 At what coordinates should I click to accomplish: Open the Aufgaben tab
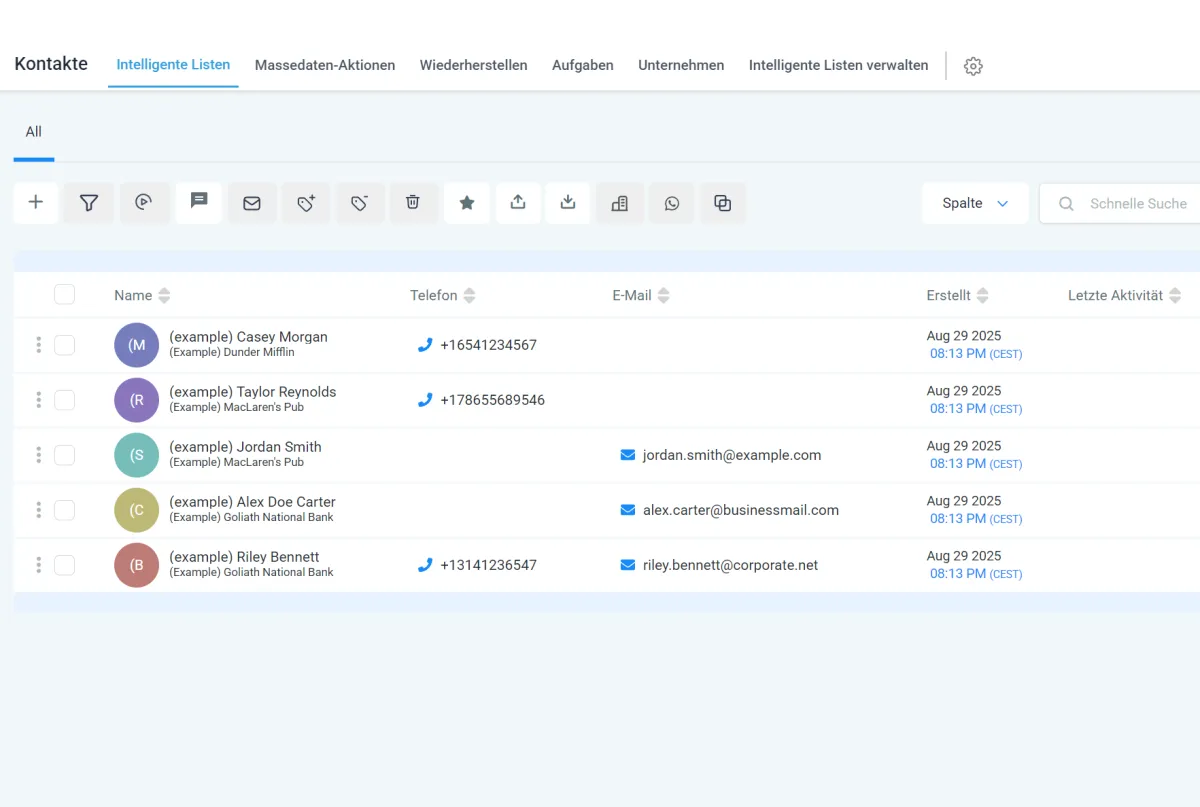[583, 65]
